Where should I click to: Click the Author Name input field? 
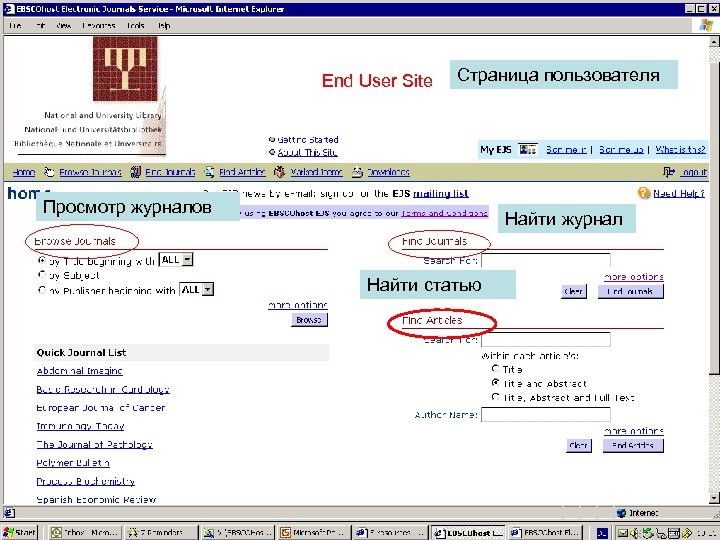pyautogui.click(x=546, y=415)
